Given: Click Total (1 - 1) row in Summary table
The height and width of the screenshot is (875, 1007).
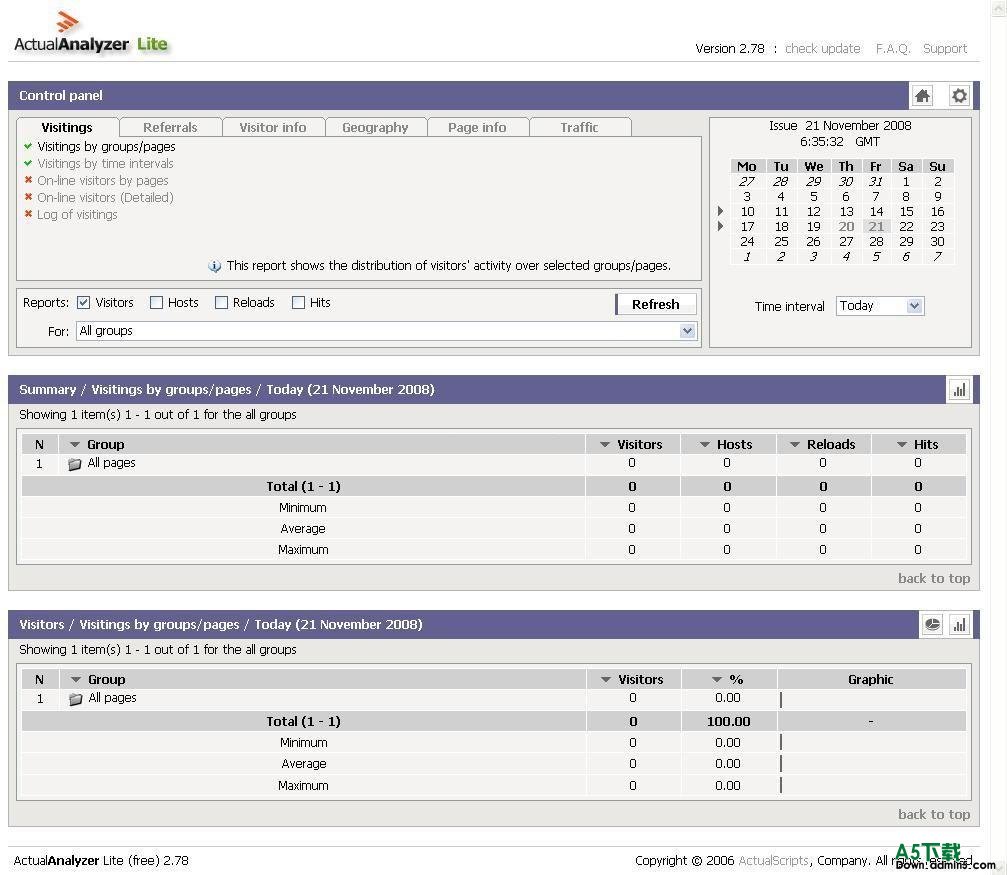Looking at the screenshot, I should [493, 486].
